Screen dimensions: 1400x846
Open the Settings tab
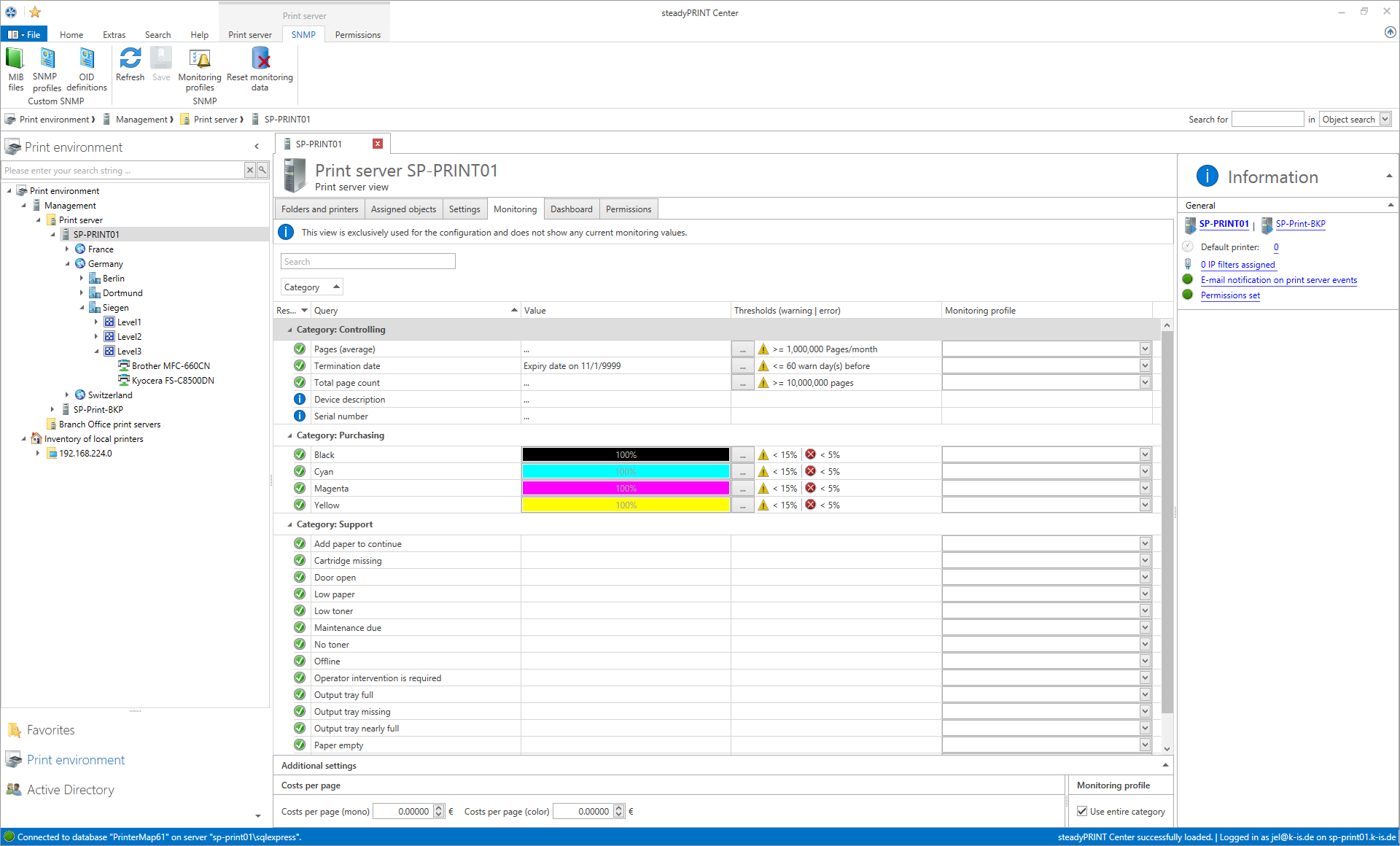[464, 209]
